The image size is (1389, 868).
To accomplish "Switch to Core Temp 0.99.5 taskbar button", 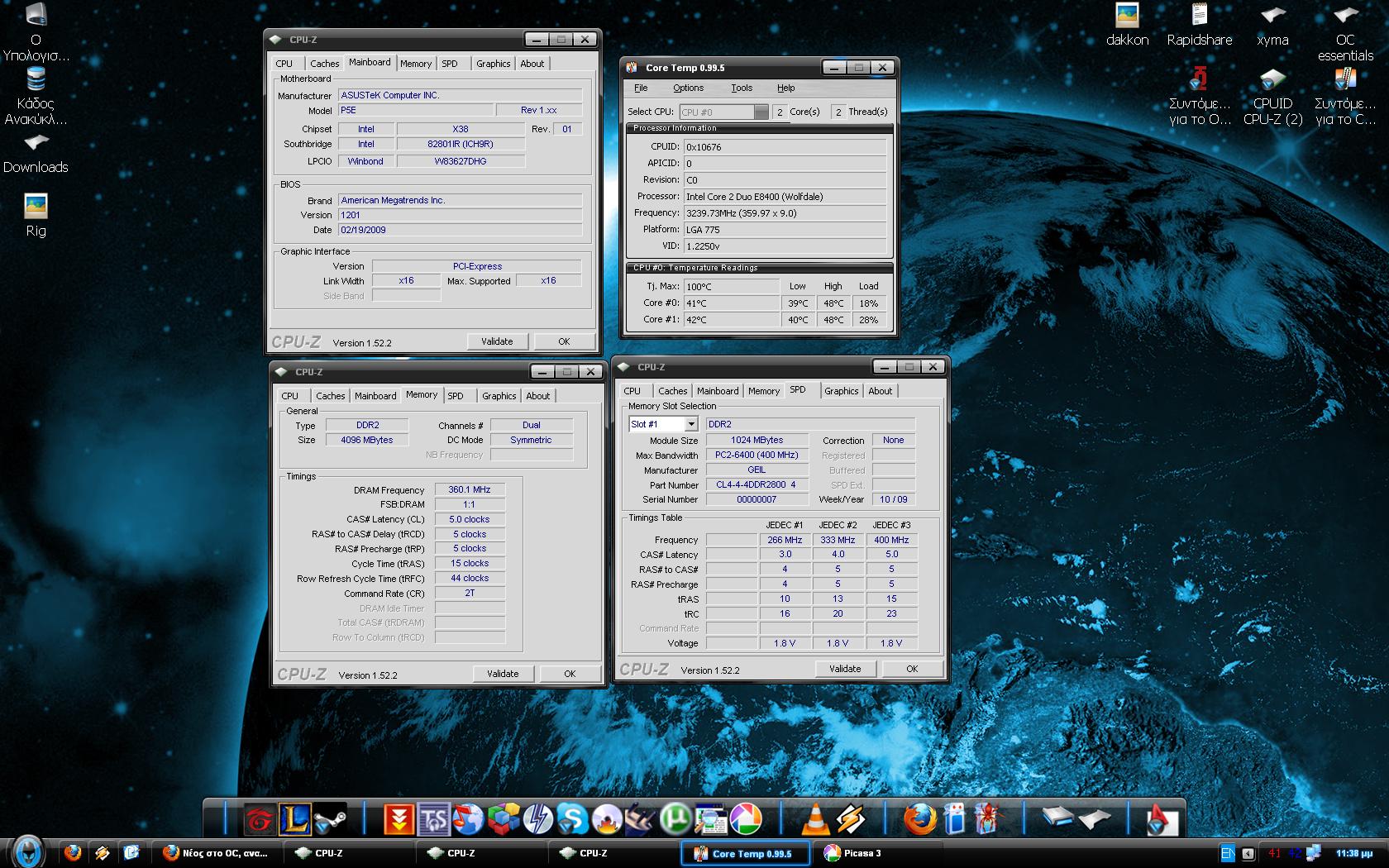I will click(x=746, y=853).
